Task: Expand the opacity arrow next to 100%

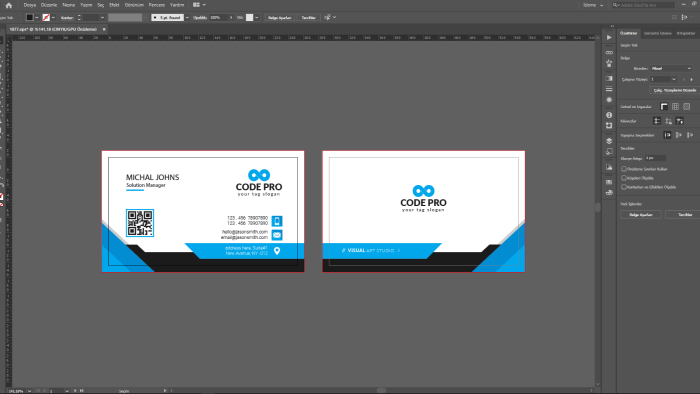Action: click(x=231, y=17)
